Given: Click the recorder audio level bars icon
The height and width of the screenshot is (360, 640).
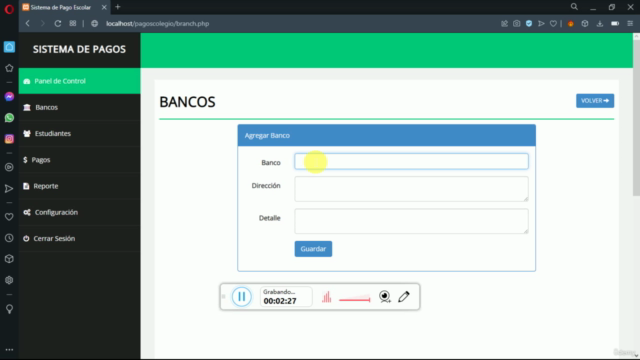Looking at the screenshot, I should click(327, 297).
